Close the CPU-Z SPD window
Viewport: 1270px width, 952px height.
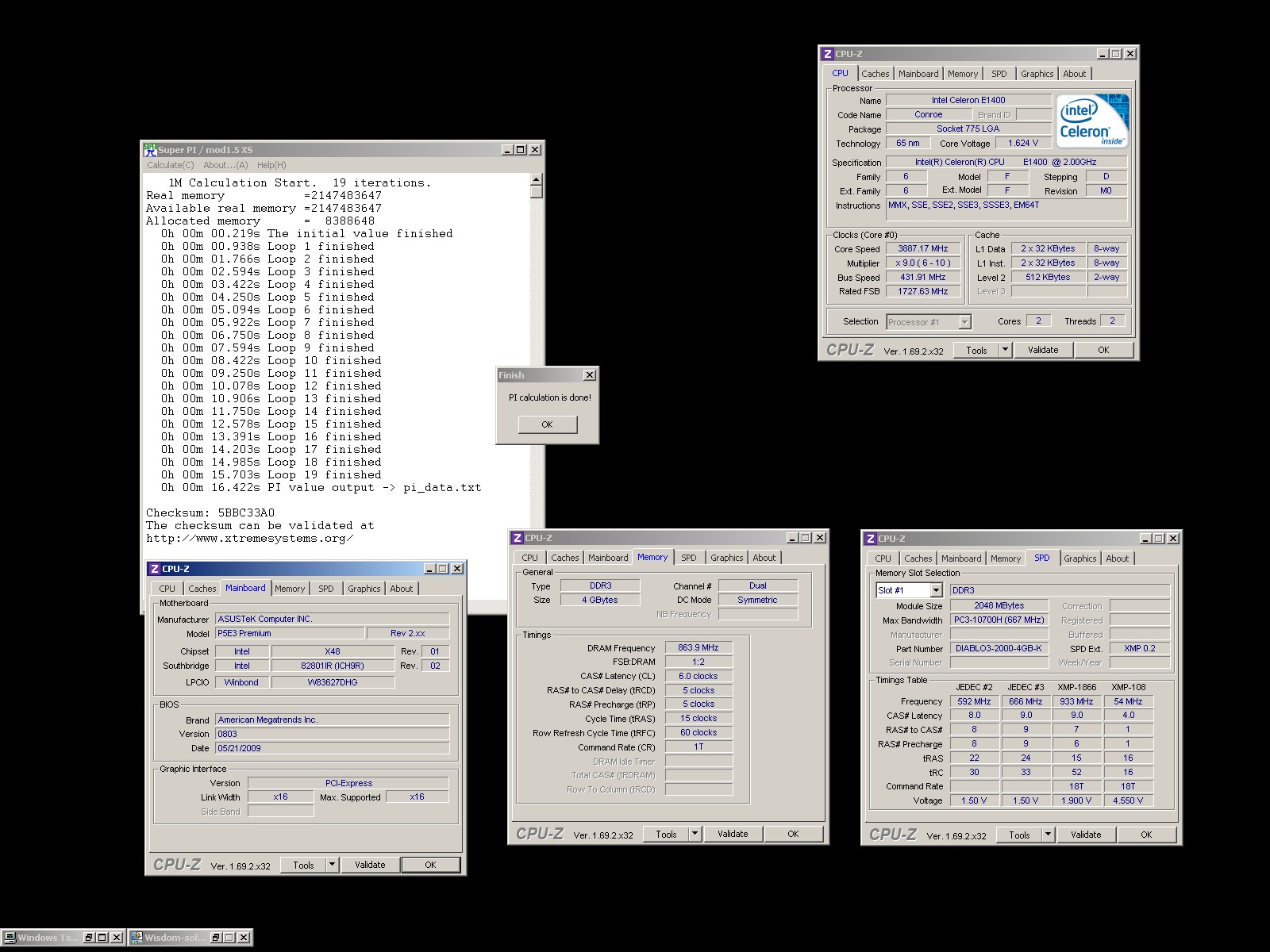click(1173, 539)
